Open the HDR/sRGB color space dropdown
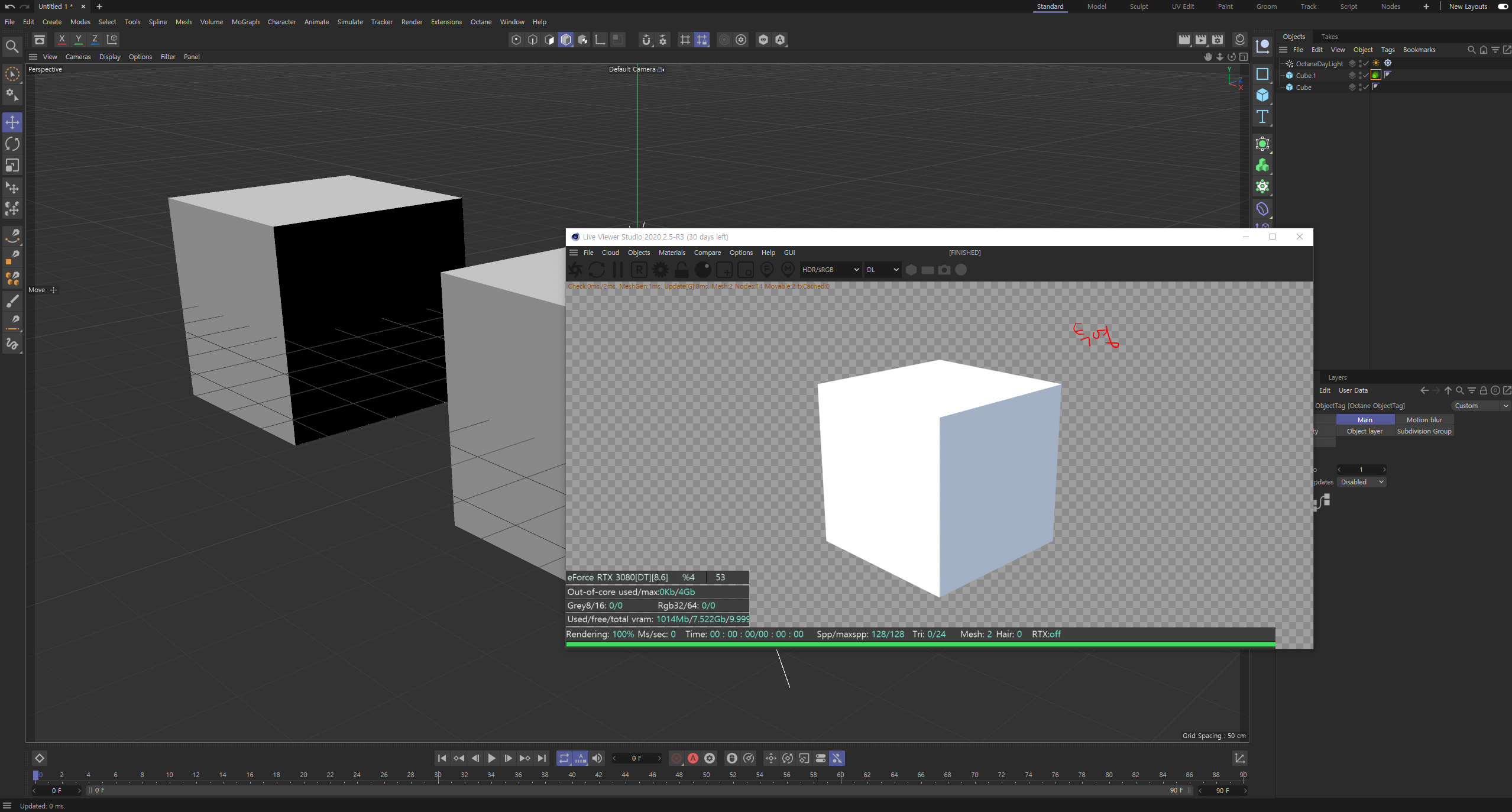The image size is (1512, 812). pos(830,270)
